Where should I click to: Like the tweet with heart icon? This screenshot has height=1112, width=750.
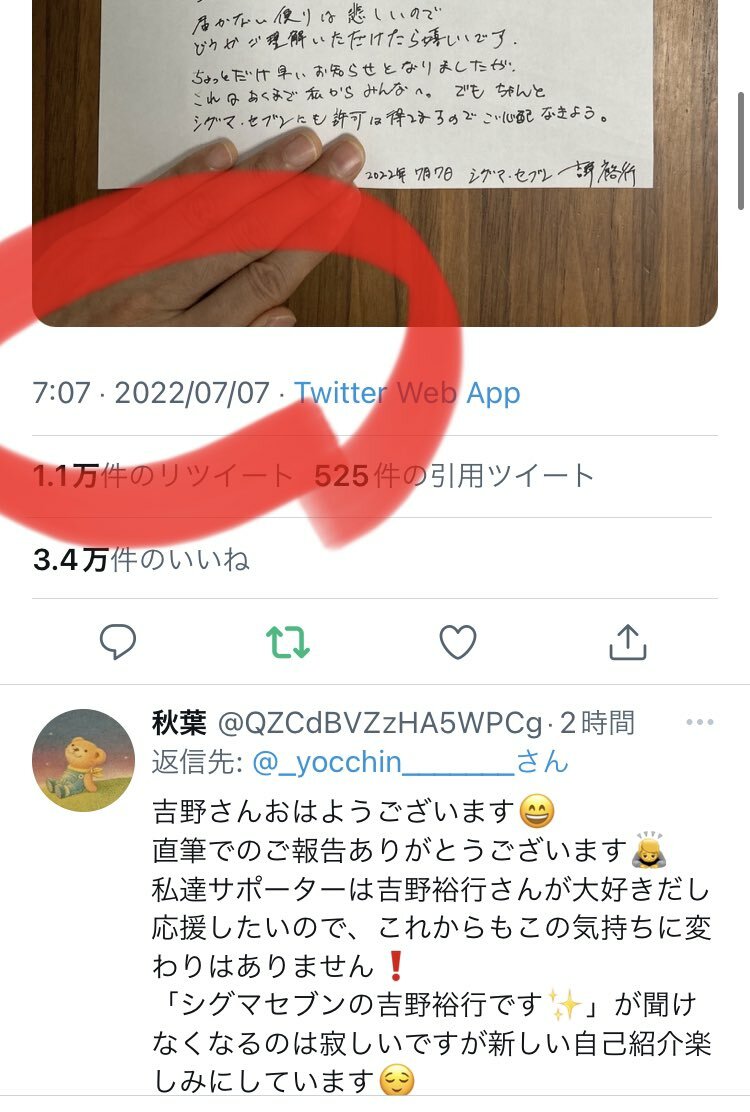click(458, 642)
